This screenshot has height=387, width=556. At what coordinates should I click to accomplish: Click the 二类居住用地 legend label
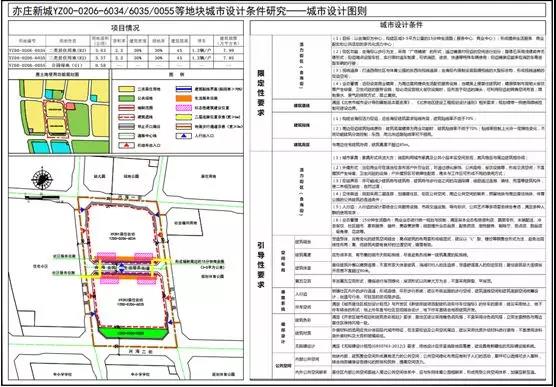pos(150,89)
